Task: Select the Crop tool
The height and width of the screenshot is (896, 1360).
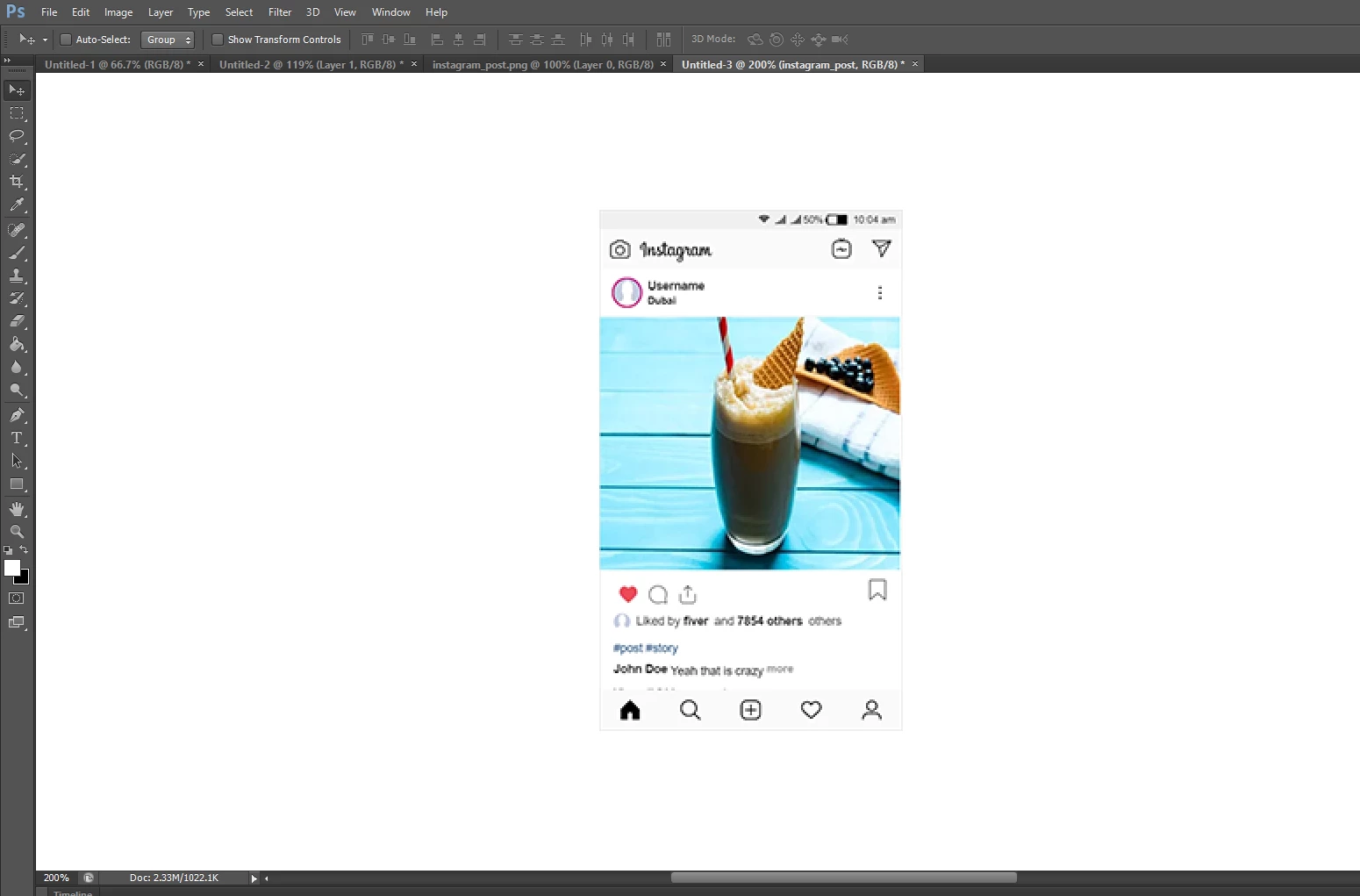Action: [17, 182]
